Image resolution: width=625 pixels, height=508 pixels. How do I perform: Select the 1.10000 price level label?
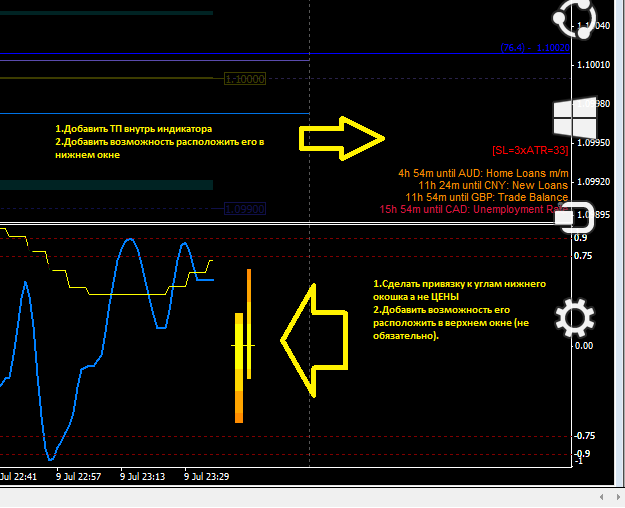245,79
